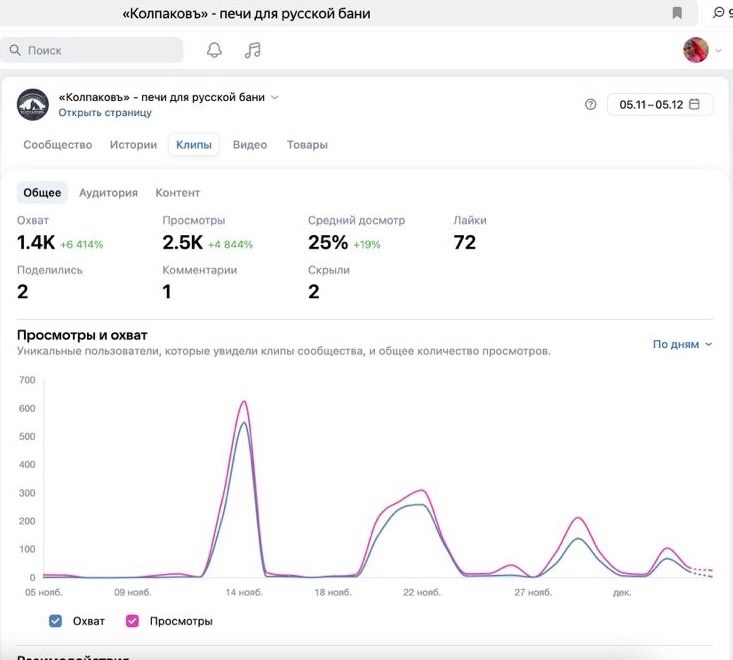Select the Клипы tab
The width and height of the screenshot is (733, 660).
point(194,145)
